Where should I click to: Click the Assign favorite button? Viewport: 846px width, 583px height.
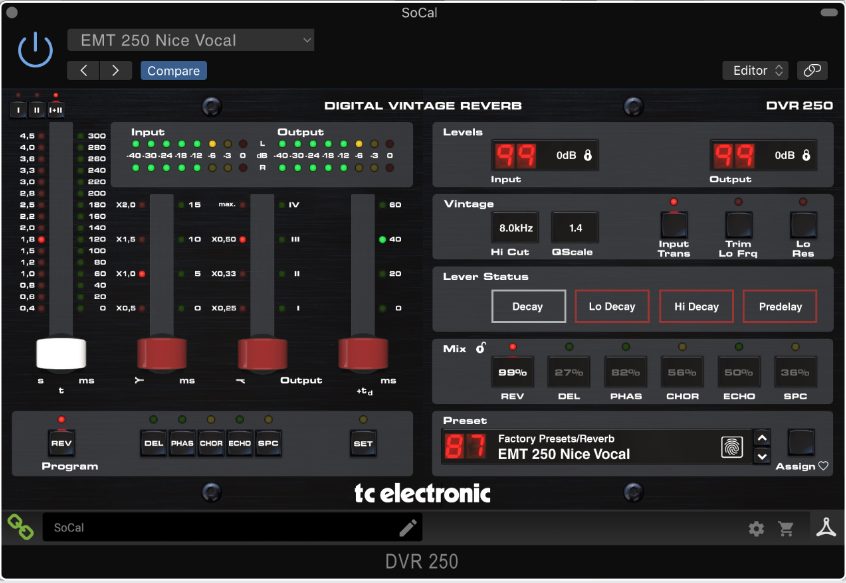click(x=801, y=443)
